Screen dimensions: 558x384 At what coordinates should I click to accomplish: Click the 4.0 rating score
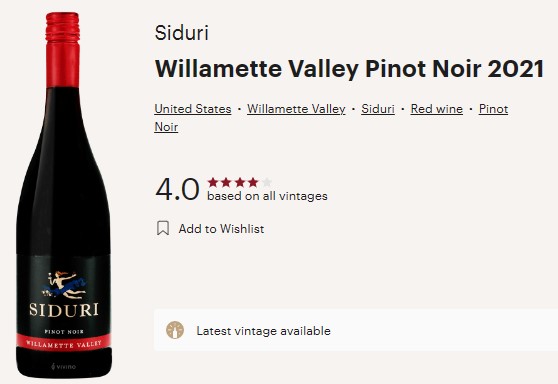tap(177, 189)
